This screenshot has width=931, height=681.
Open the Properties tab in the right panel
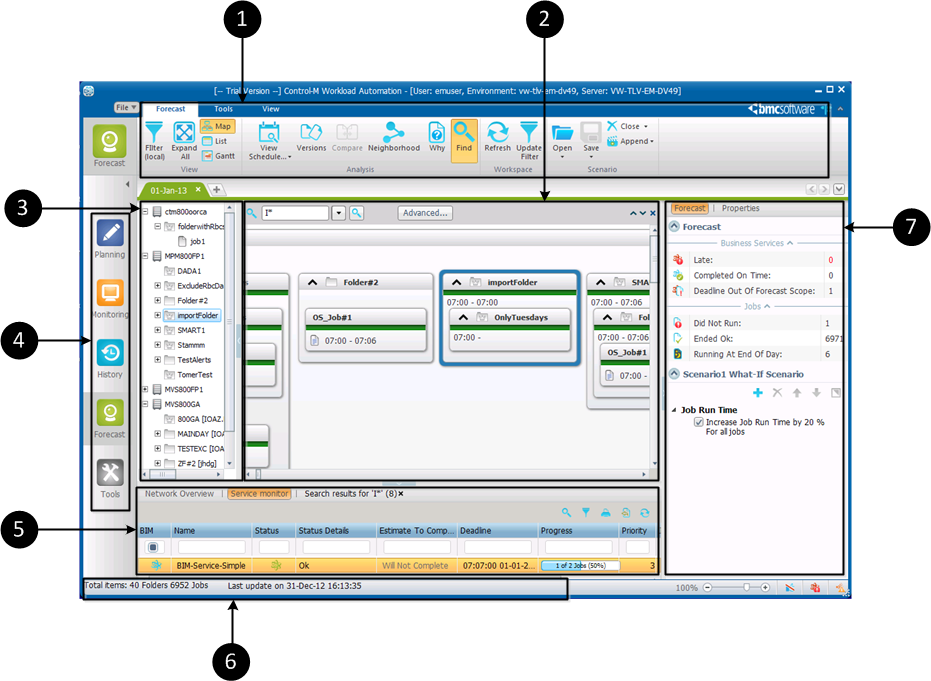click(740, 208)
